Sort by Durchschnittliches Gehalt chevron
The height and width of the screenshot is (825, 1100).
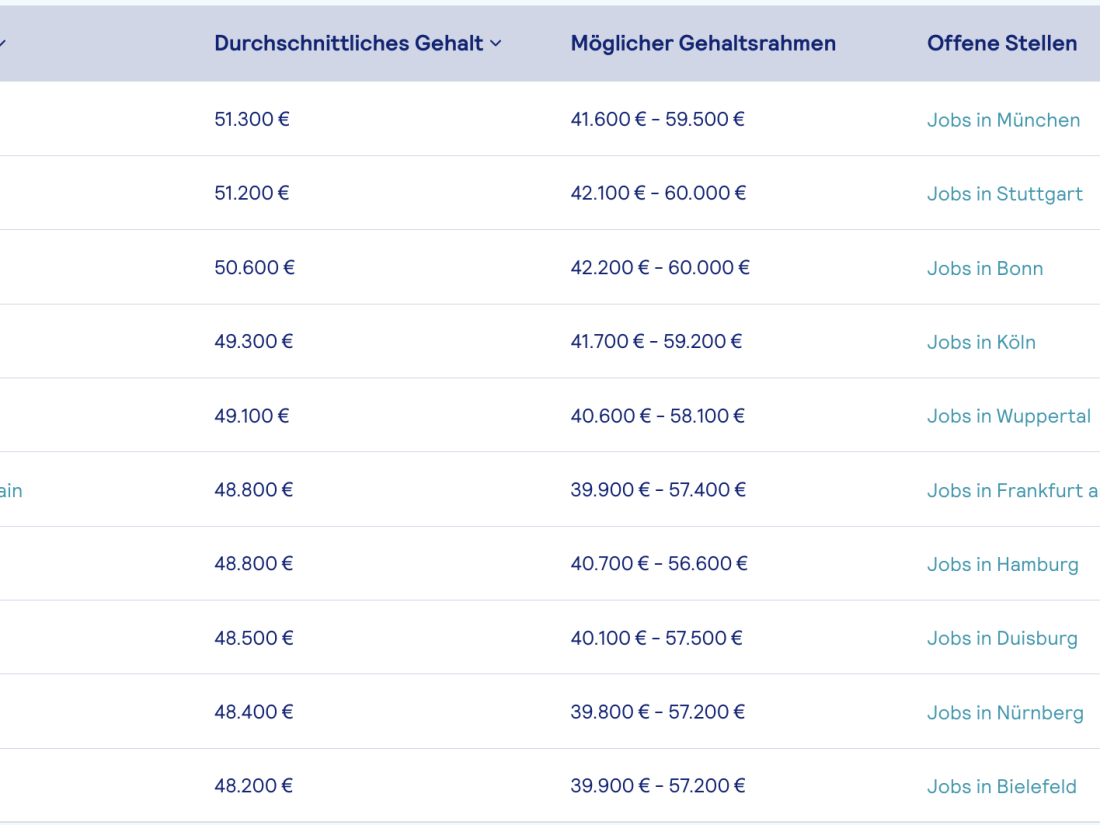click(496, 44)
